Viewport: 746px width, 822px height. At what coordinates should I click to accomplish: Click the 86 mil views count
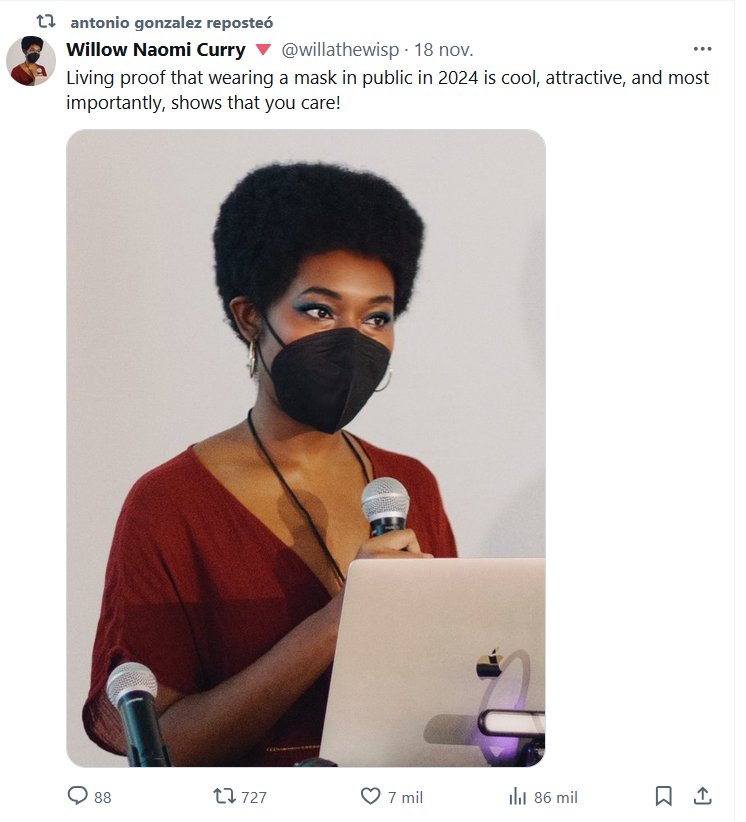(x=556, y=797)
